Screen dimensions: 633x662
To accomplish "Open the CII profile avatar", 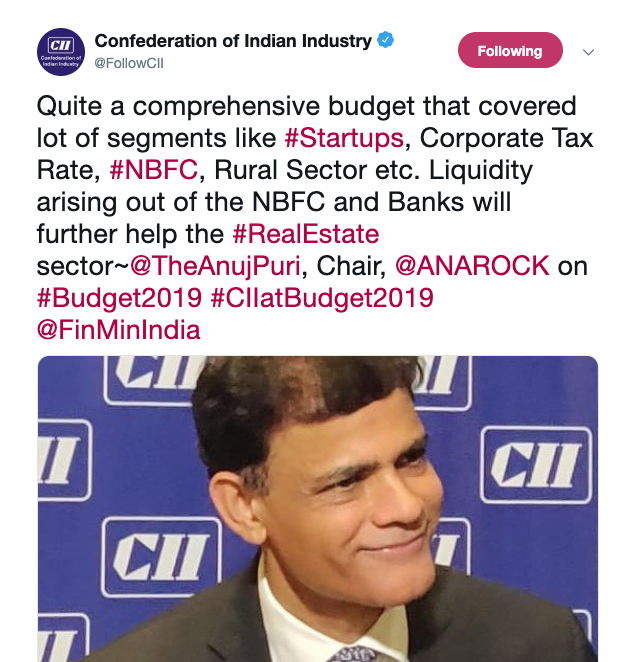I will [61, 52].
